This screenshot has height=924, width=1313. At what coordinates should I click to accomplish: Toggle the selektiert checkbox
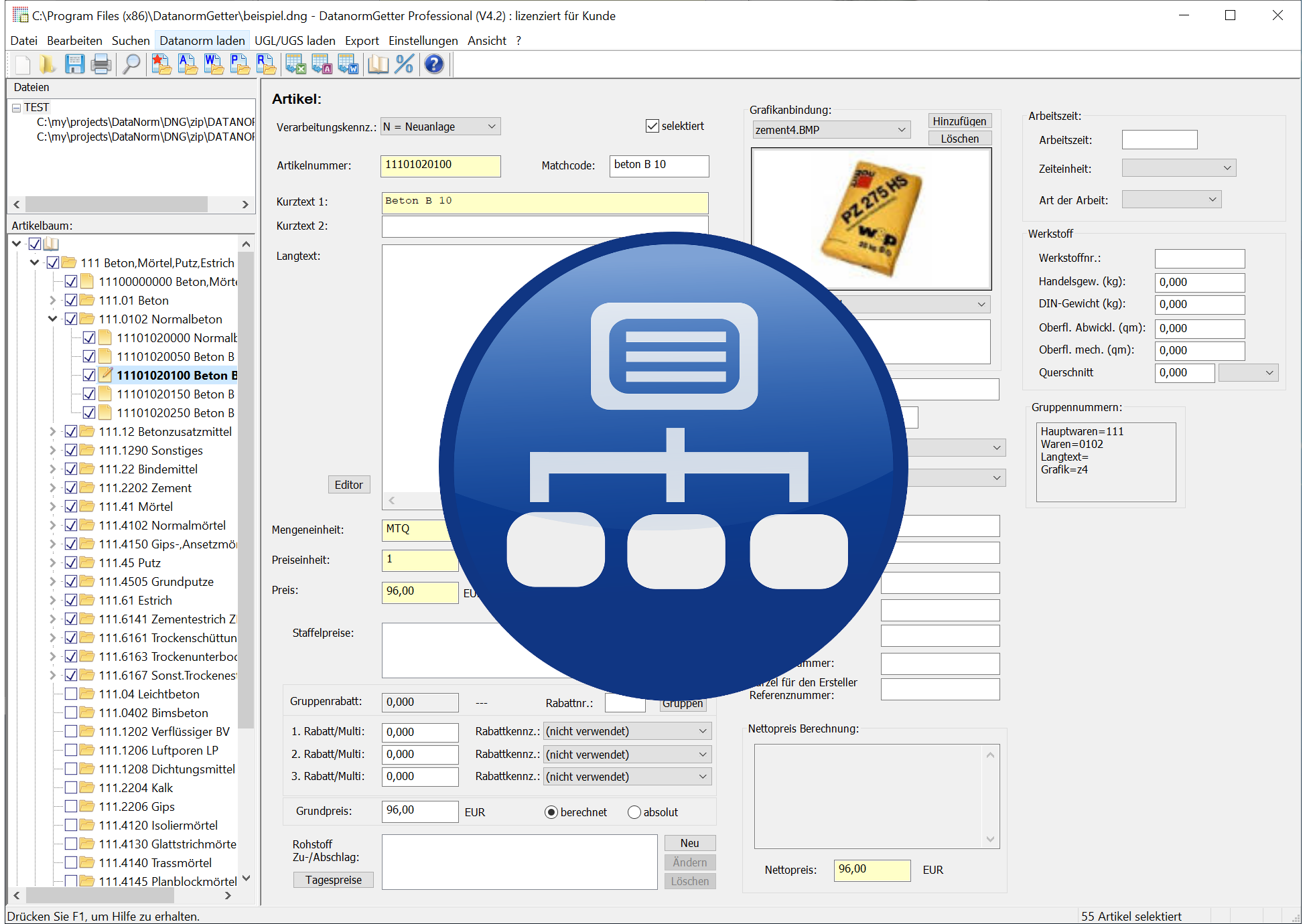pos(652,126)
